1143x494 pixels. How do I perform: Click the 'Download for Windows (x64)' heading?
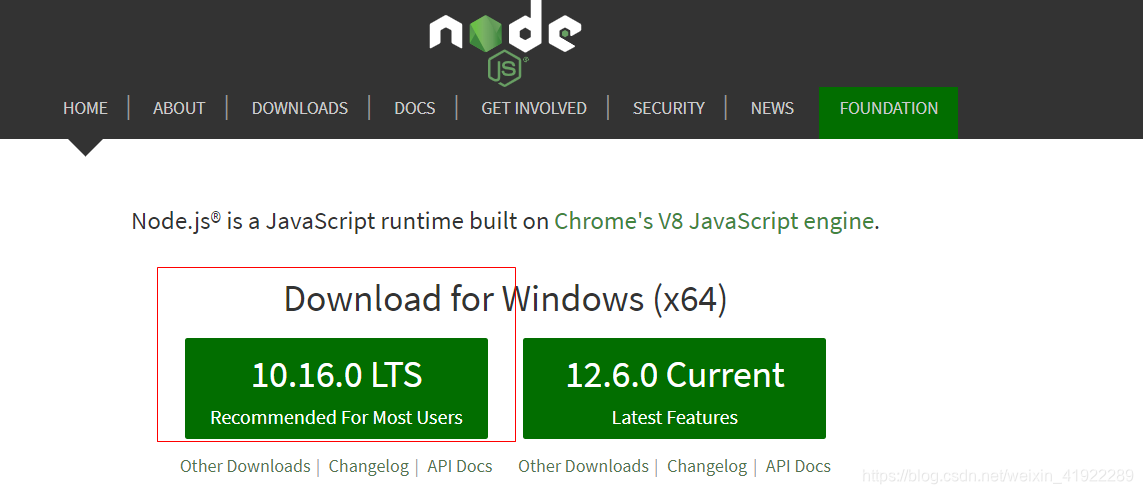(x=505, y=299)
